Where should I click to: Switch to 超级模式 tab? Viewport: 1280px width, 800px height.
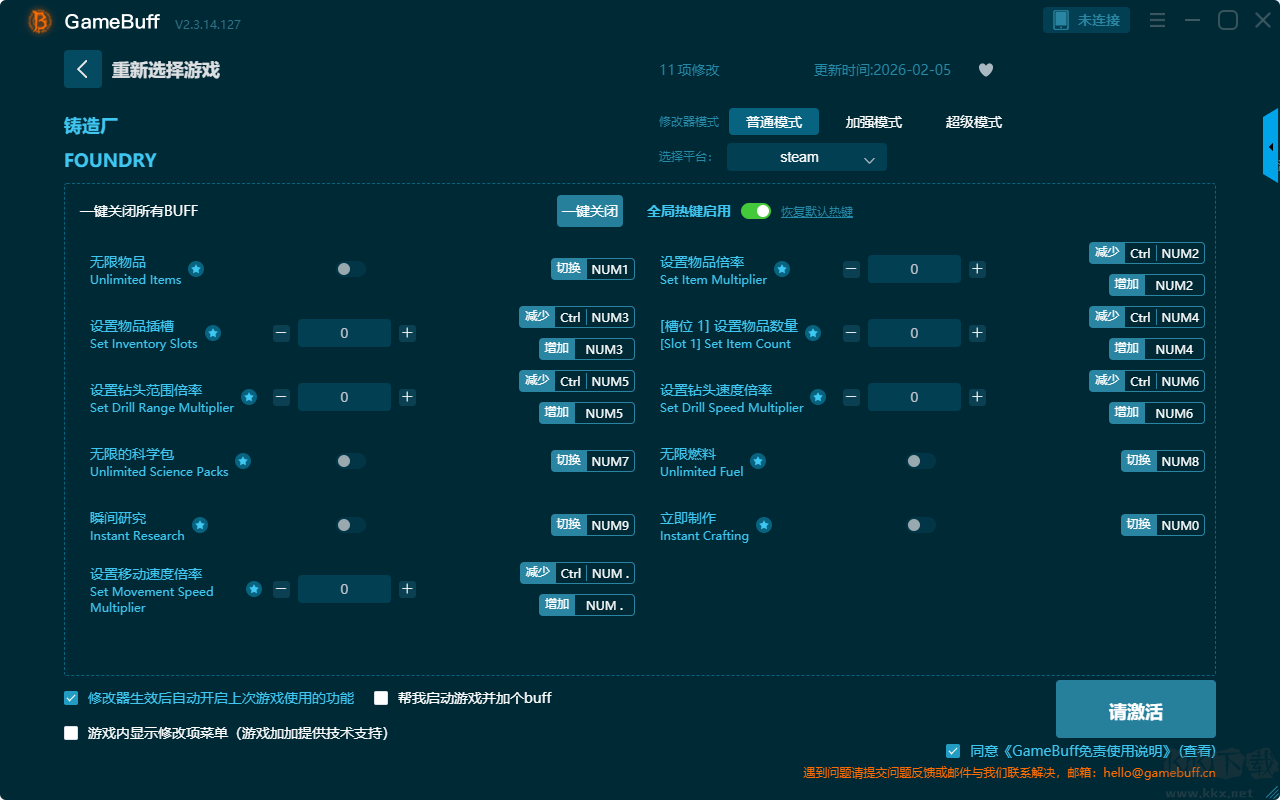pos(974,122)
